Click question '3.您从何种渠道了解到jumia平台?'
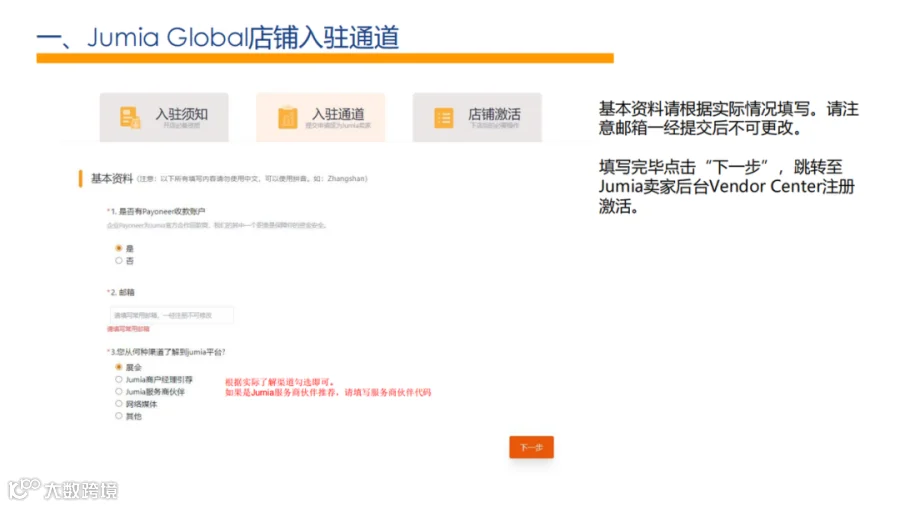 (x=166, y=352)
